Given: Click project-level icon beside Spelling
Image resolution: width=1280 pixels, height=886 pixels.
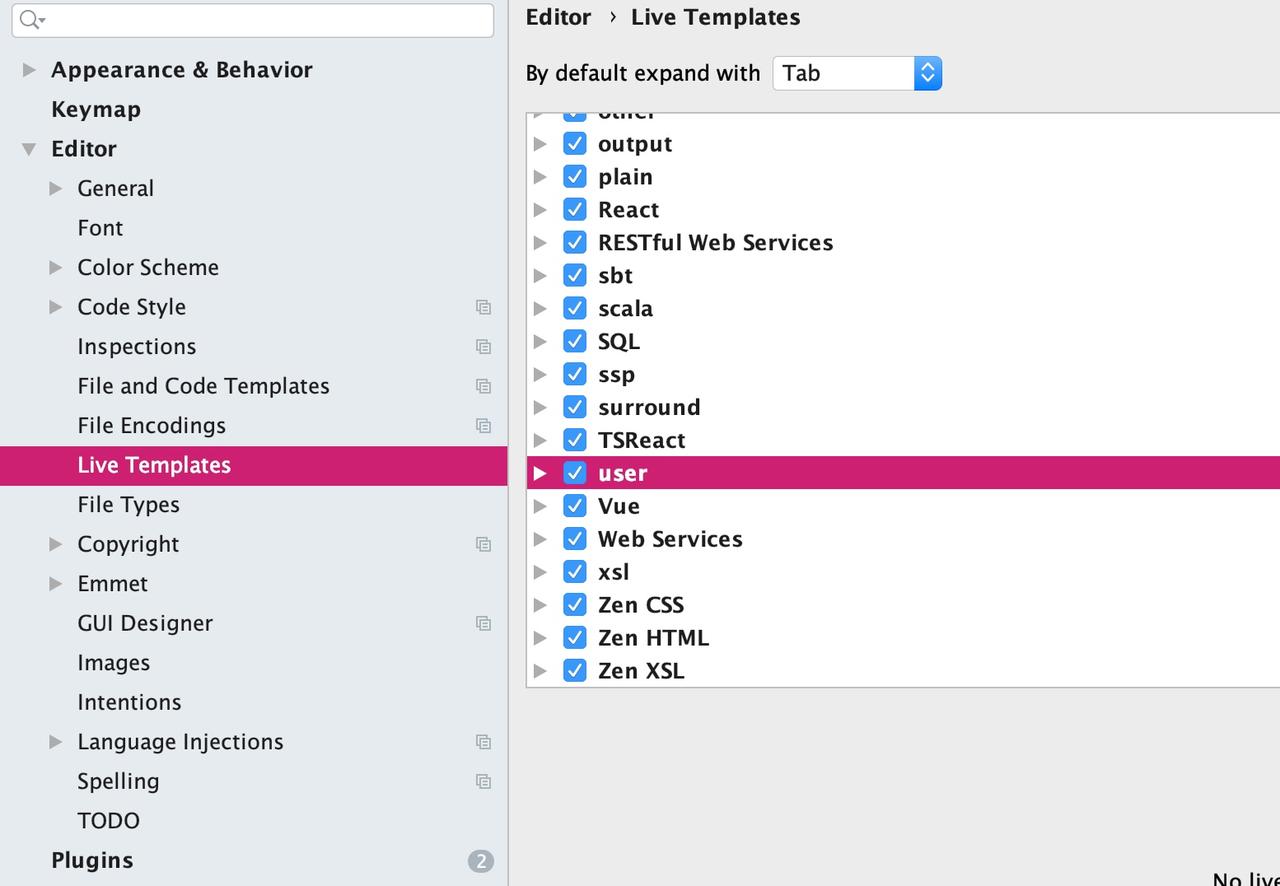Looking at the screenshot, I should click(483, 782).
